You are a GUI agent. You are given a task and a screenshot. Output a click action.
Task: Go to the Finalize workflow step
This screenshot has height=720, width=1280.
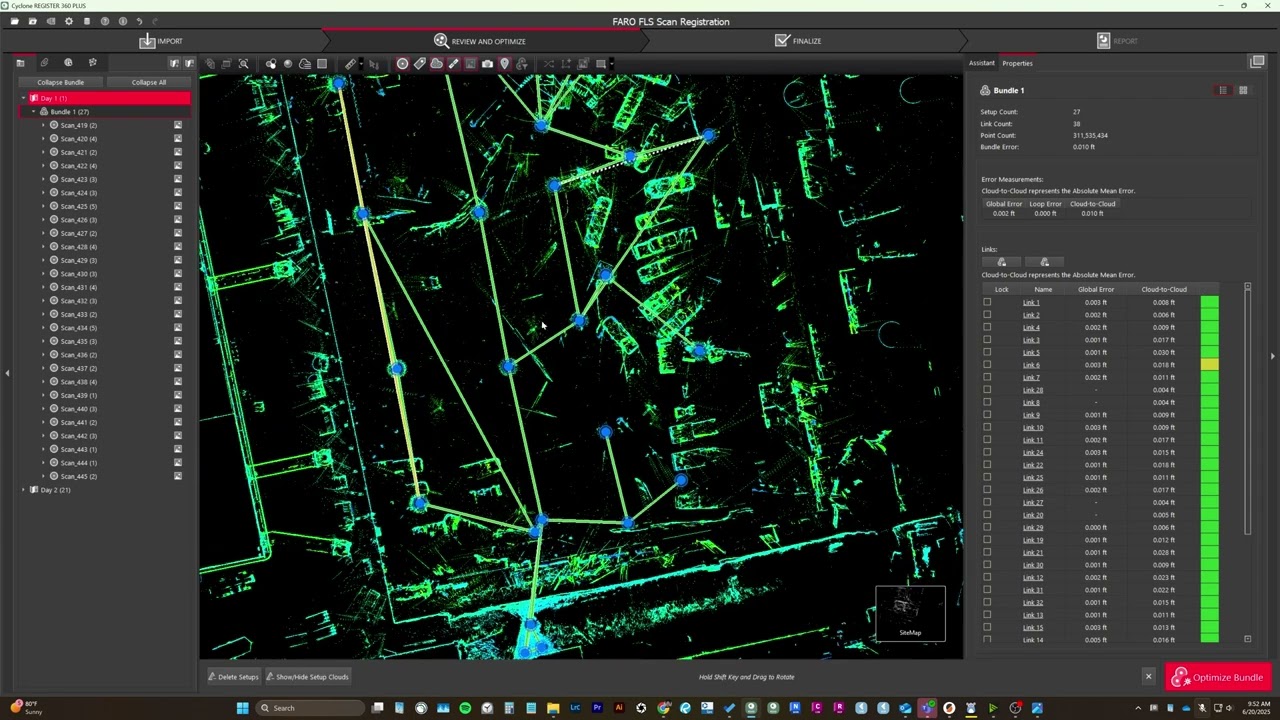point(798,41)
